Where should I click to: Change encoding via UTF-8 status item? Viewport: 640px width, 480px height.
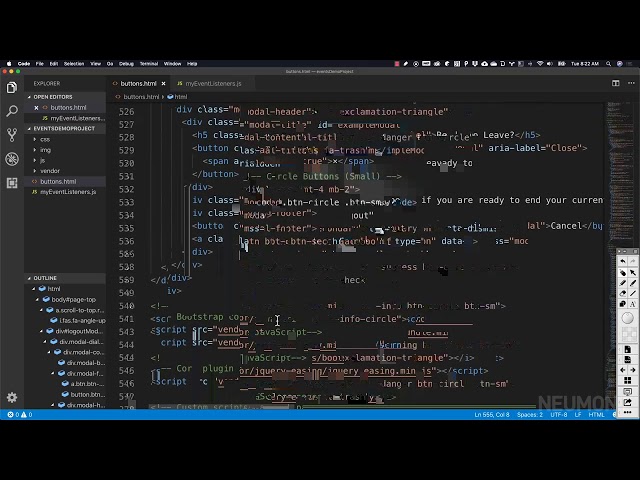(x=559, y=415)
